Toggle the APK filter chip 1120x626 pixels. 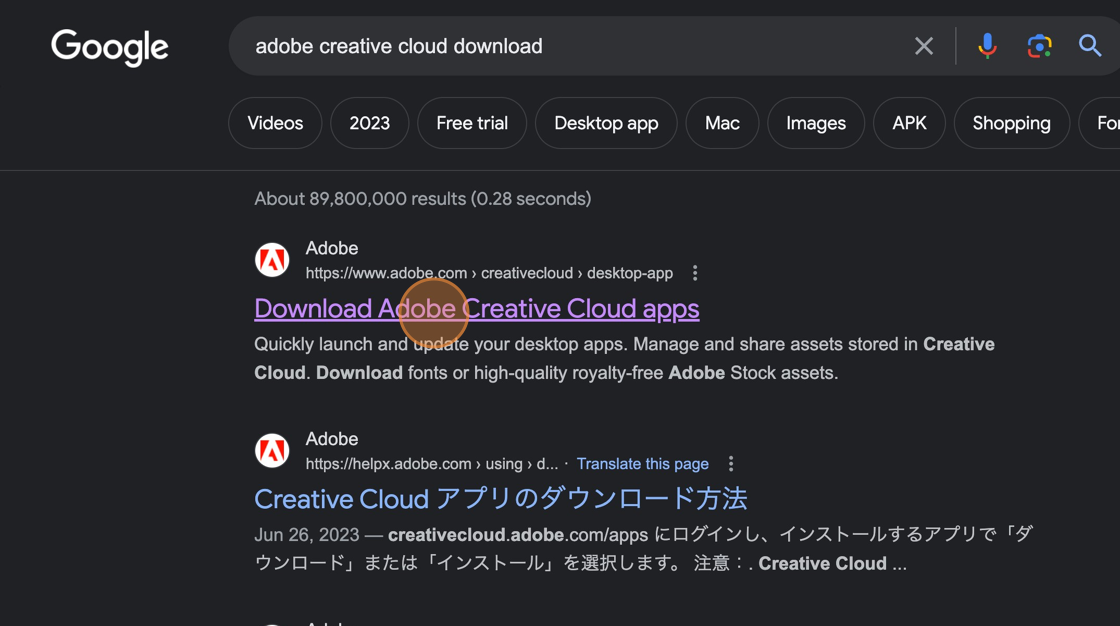[909, 123]
